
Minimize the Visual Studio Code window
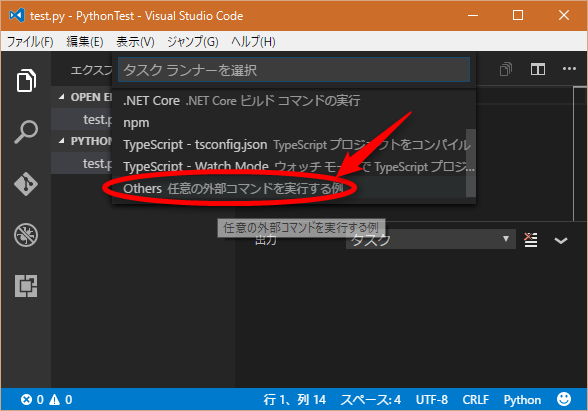(473, 15)
